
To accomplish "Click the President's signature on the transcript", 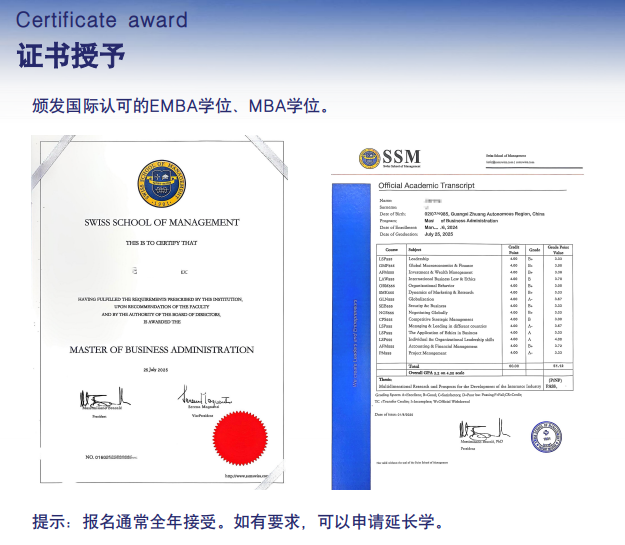I will point(484,430).
